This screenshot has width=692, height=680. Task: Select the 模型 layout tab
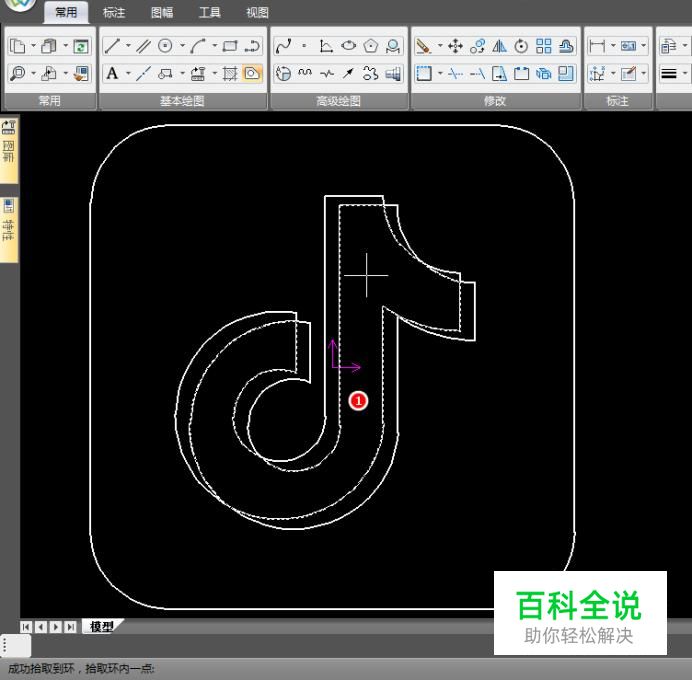point(102,626)
